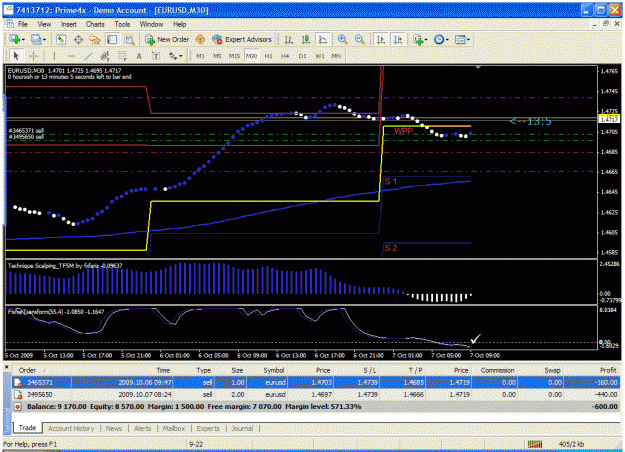The image size is (625, 452).
Task: Select the Crosshair tool
Action: coord(33,56)
